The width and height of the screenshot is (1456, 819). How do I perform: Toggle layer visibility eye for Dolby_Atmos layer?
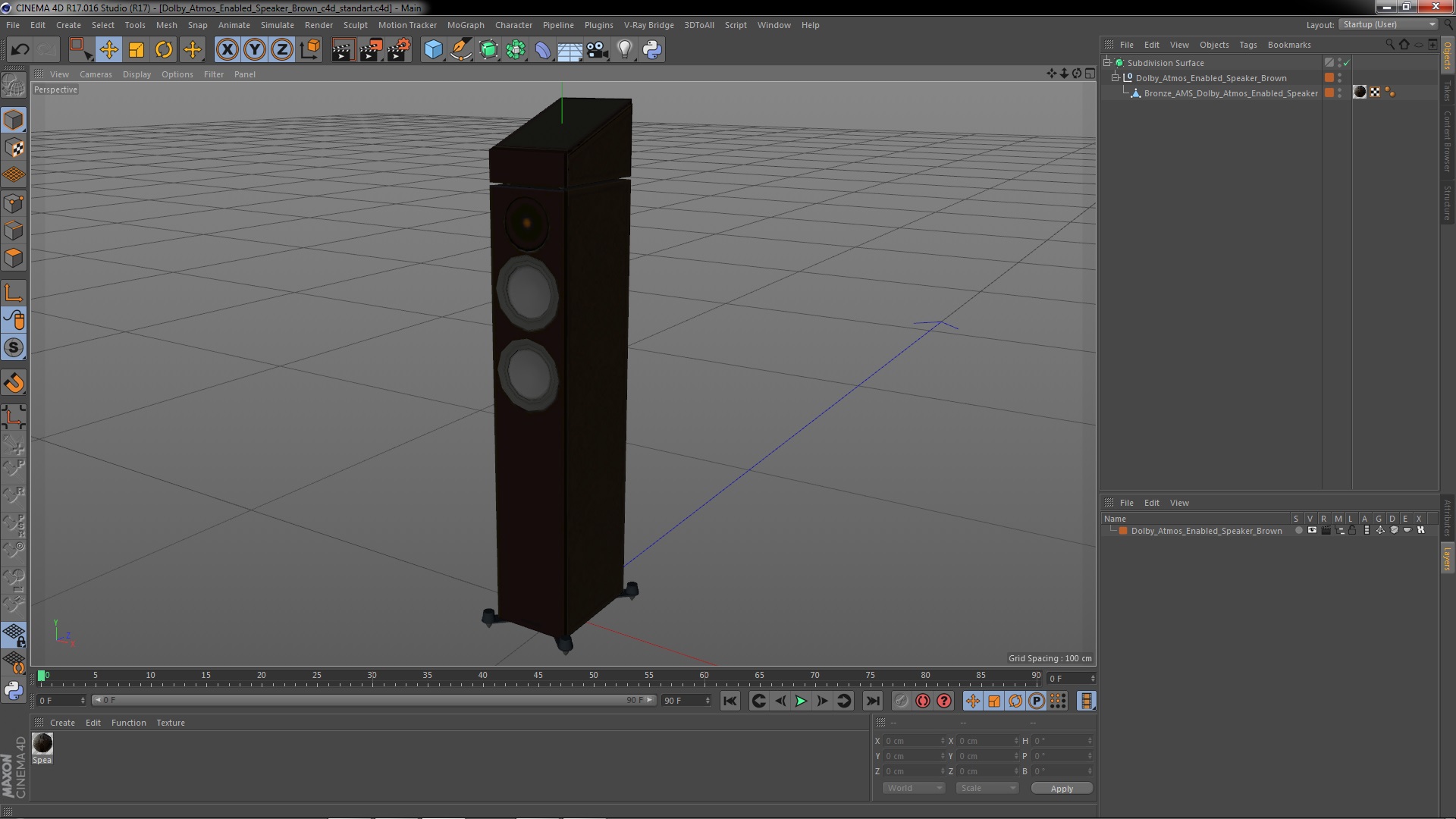point(1311,531)
